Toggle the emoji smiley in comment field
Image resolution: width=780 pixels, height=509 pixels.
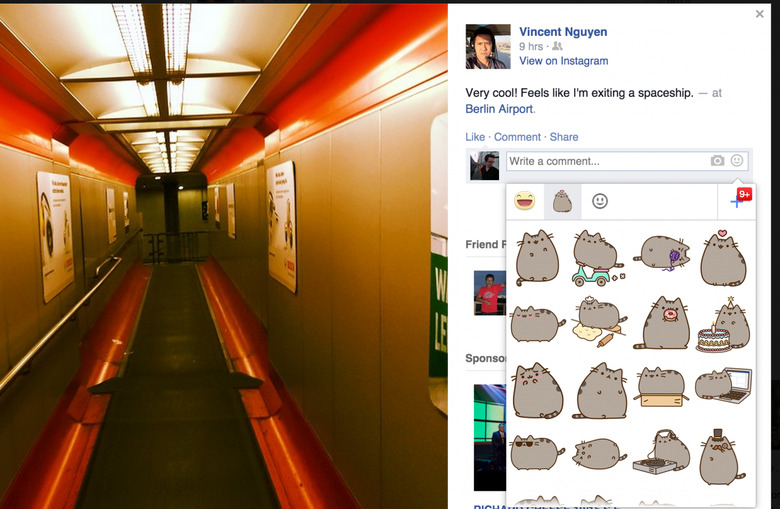(737, 160)
